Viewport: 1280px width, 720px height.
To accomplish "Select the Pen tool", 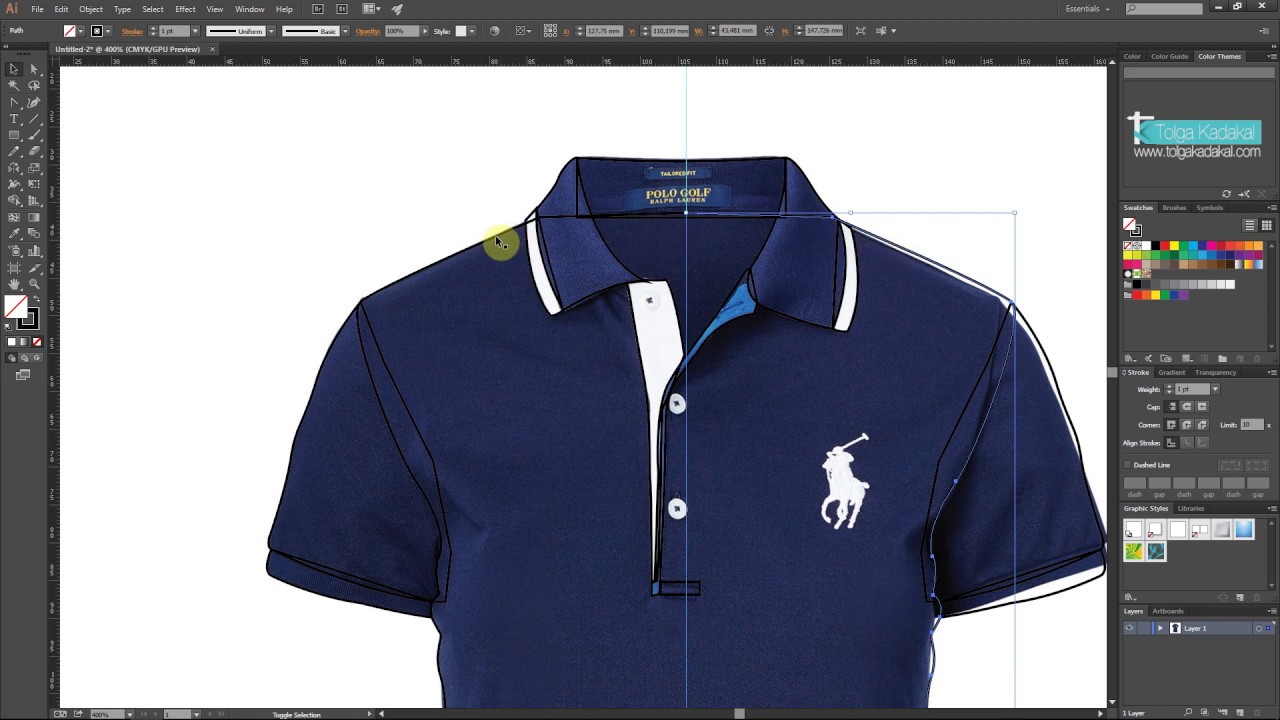I will pyautogui.click(x=14, y=102).
